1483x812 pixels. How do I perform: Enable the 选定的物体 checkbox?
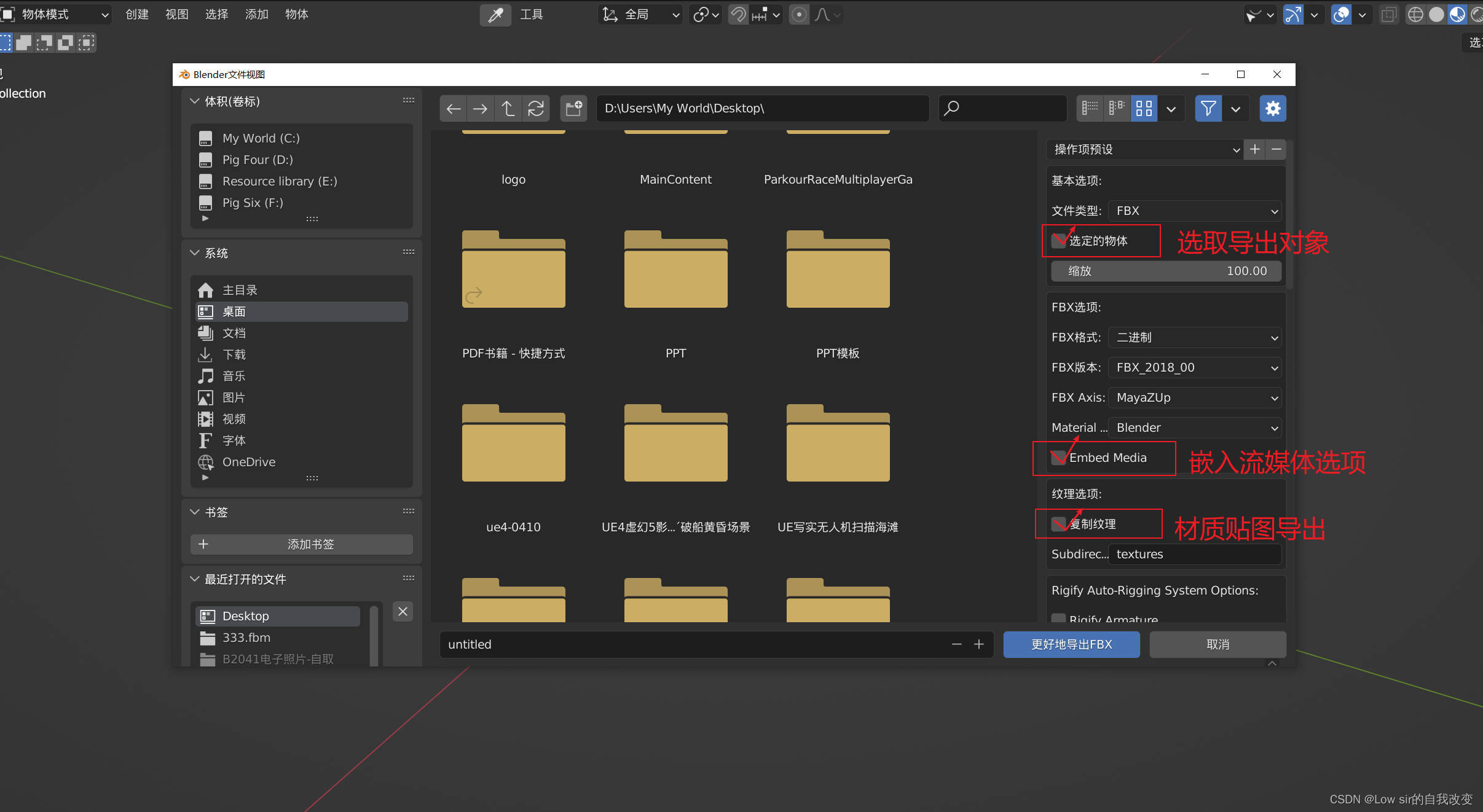[1059, 241]
